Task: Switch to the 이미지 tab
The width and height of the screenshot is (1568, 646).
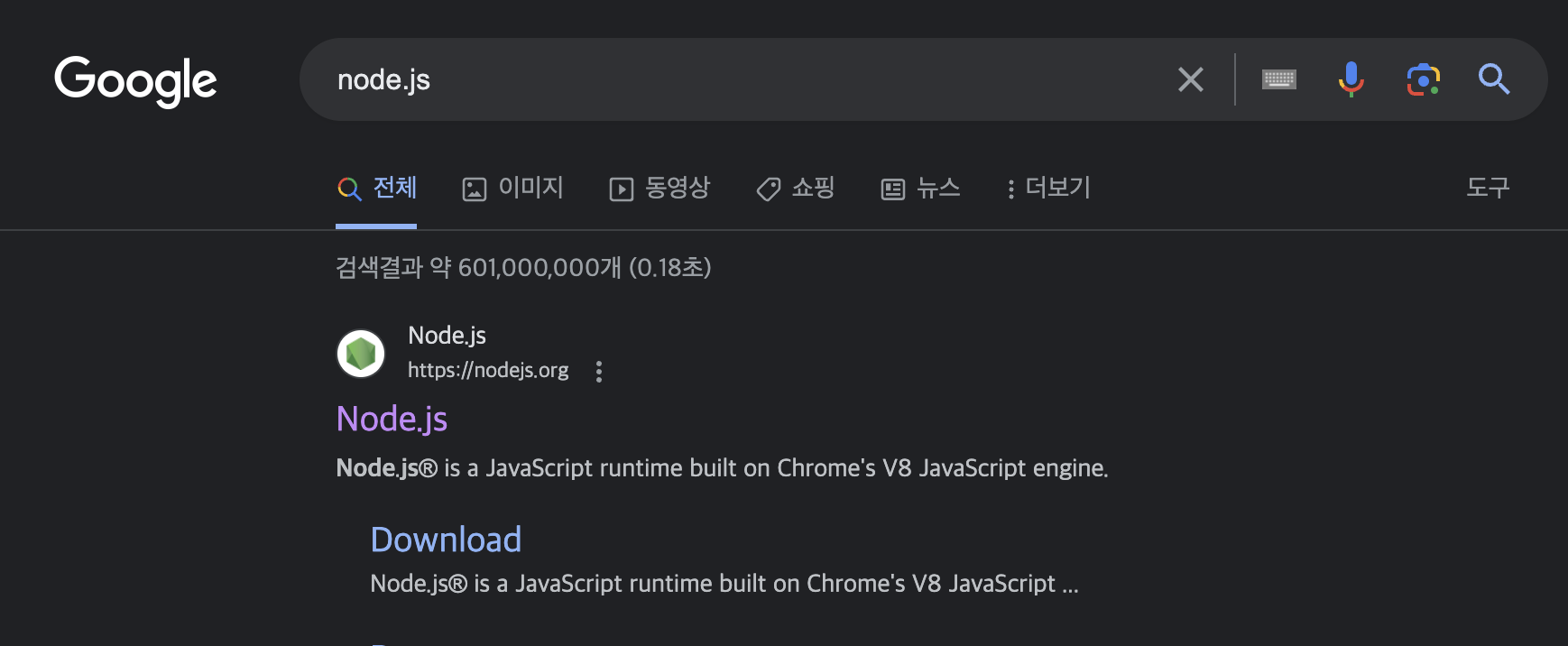Action: [512, 188]
